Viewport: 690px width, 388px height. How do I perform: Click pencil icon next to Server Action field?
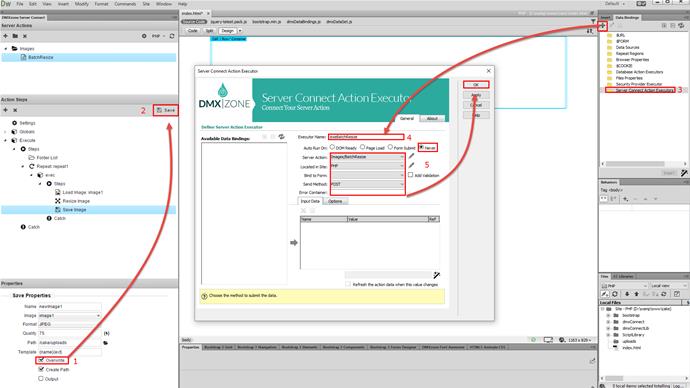tap(411, 156)
